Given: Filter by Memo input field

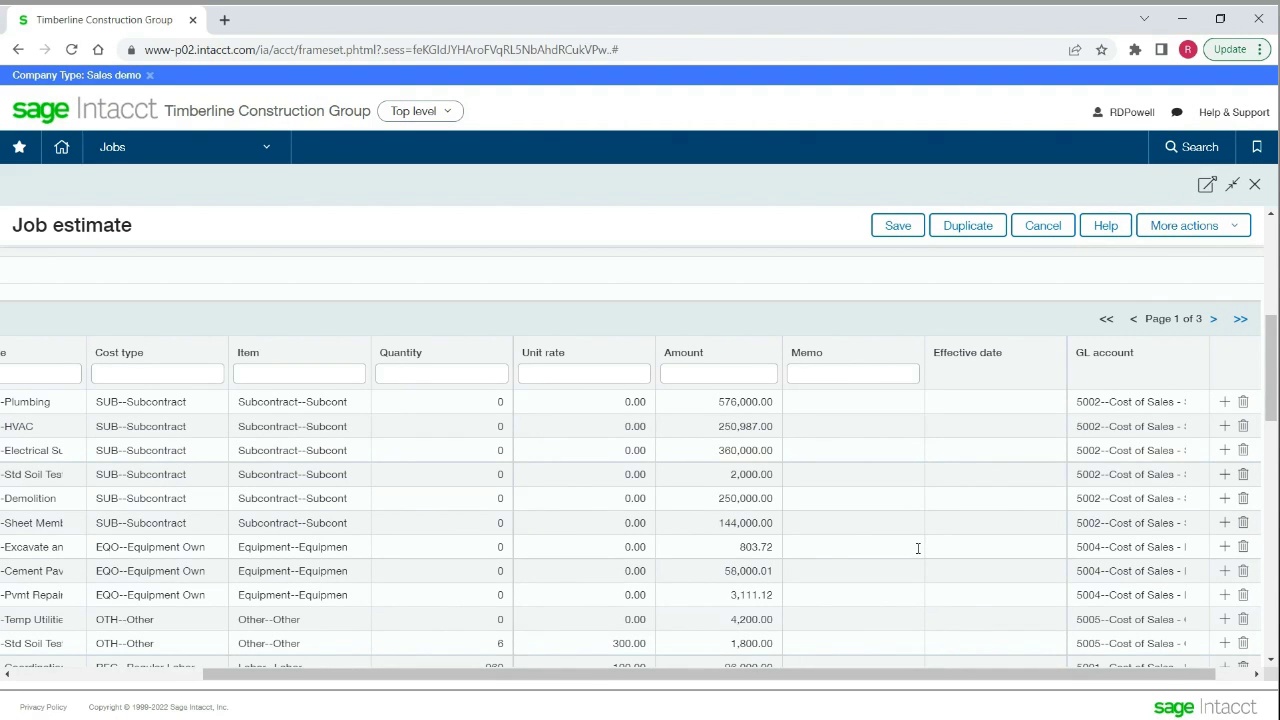Looking at the screenshot, I should click(x=853, y=374).
